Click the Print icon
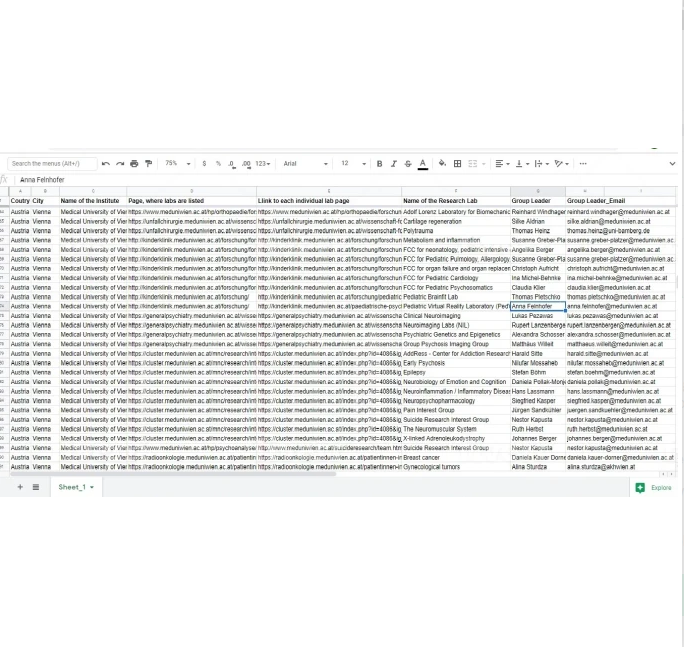The image size is (684, 647). pos(134,164)
